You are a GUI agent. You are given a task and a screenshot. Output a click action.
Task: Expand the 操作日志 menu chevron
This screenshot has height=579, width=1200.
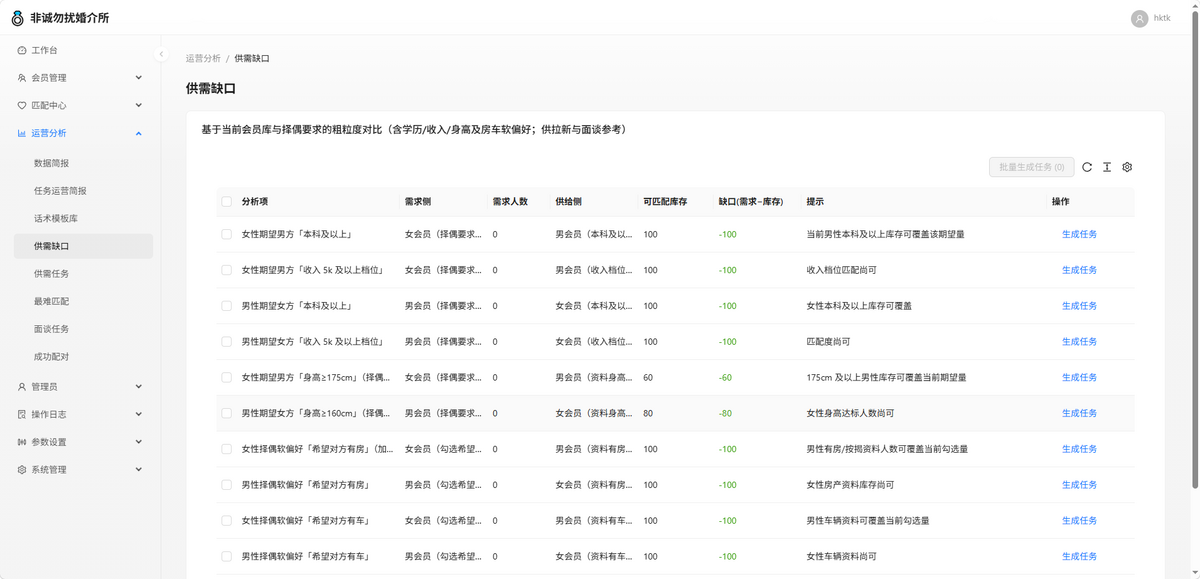point(139,414)
